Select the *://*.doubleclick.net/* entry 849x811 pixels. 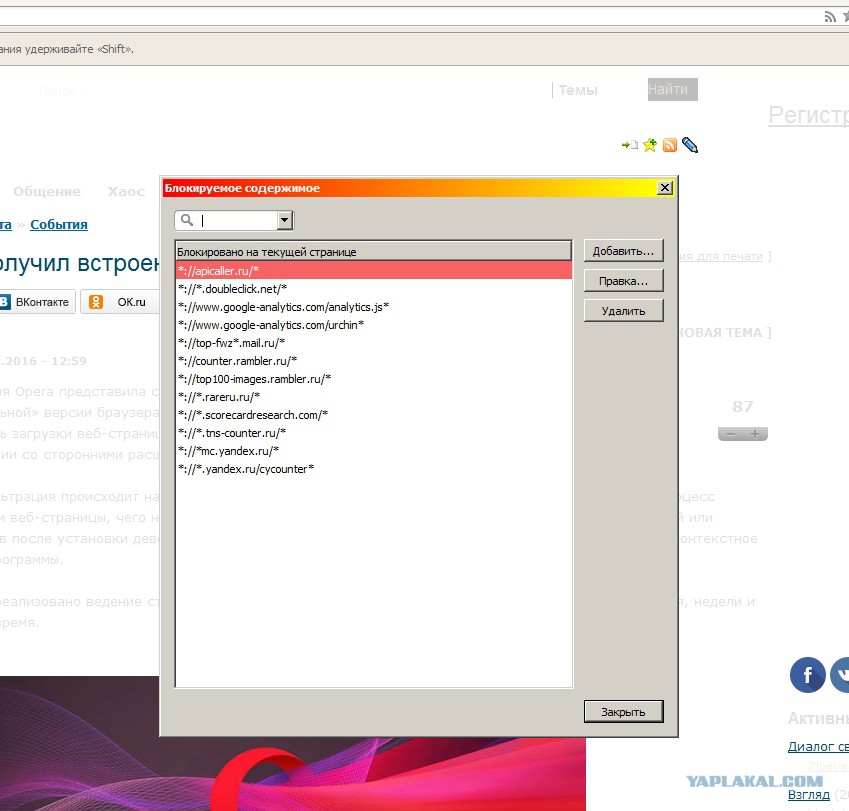click(232, 288)
